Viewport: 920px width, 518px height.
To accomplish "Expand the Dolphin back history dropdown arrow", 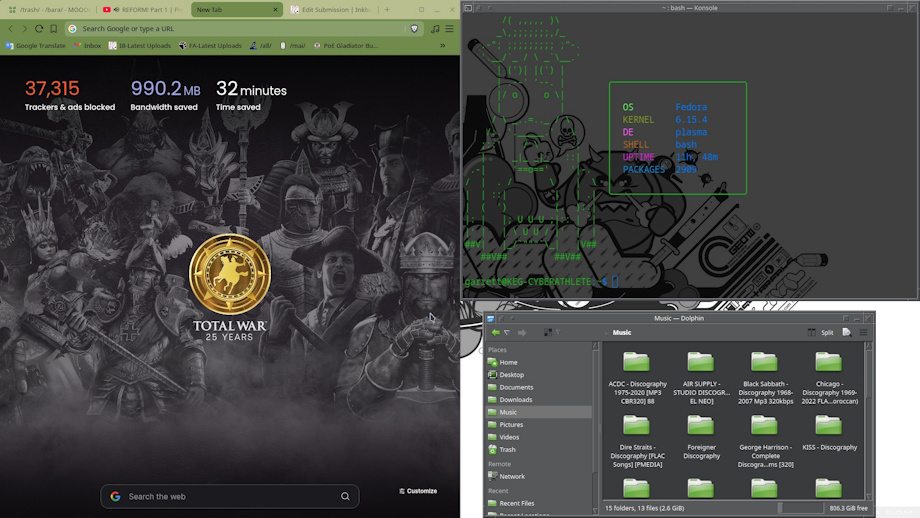I will [x=507, y=332].
